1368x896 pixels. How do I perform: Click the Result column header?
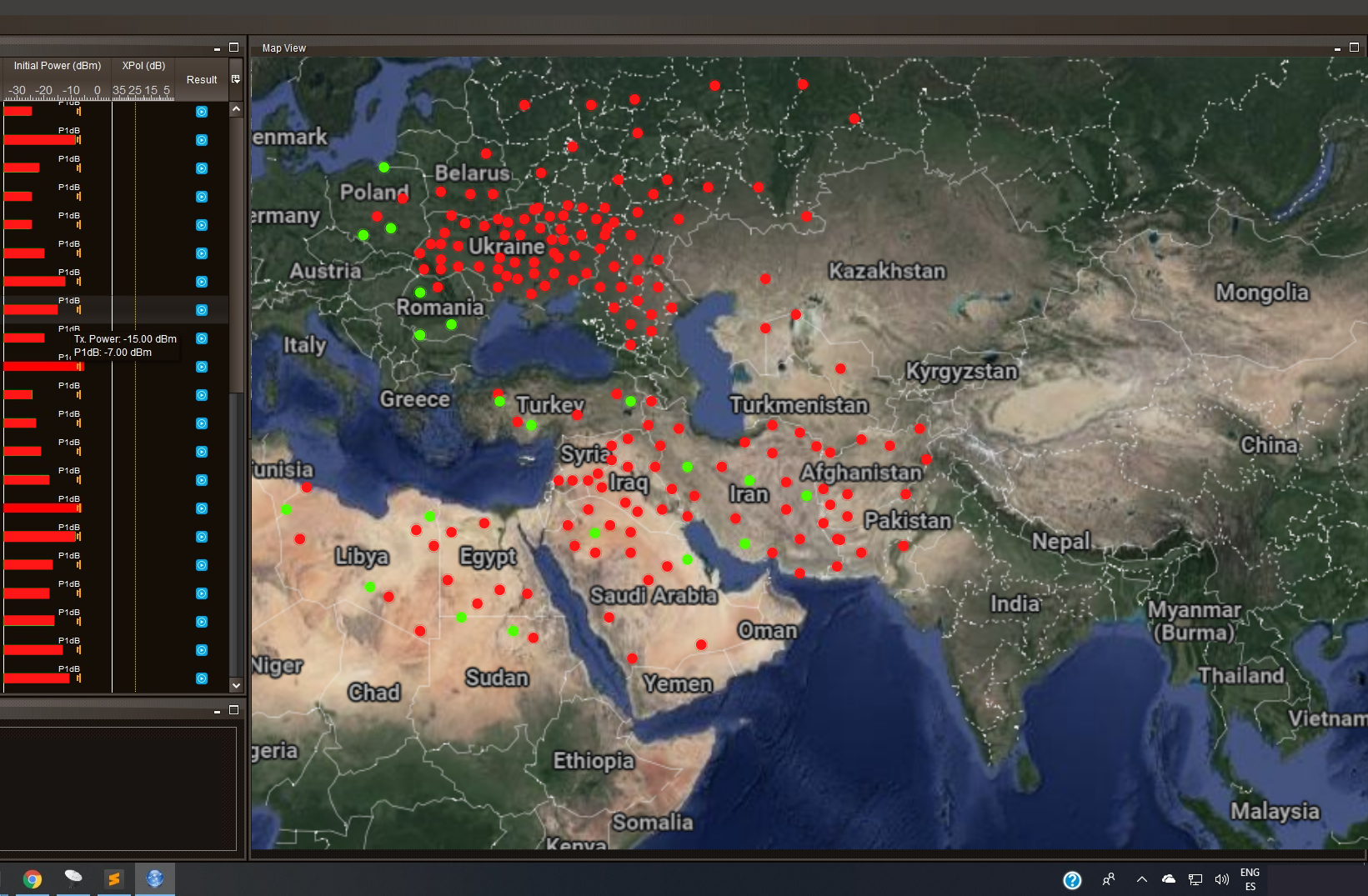click(x=202, y=80)
